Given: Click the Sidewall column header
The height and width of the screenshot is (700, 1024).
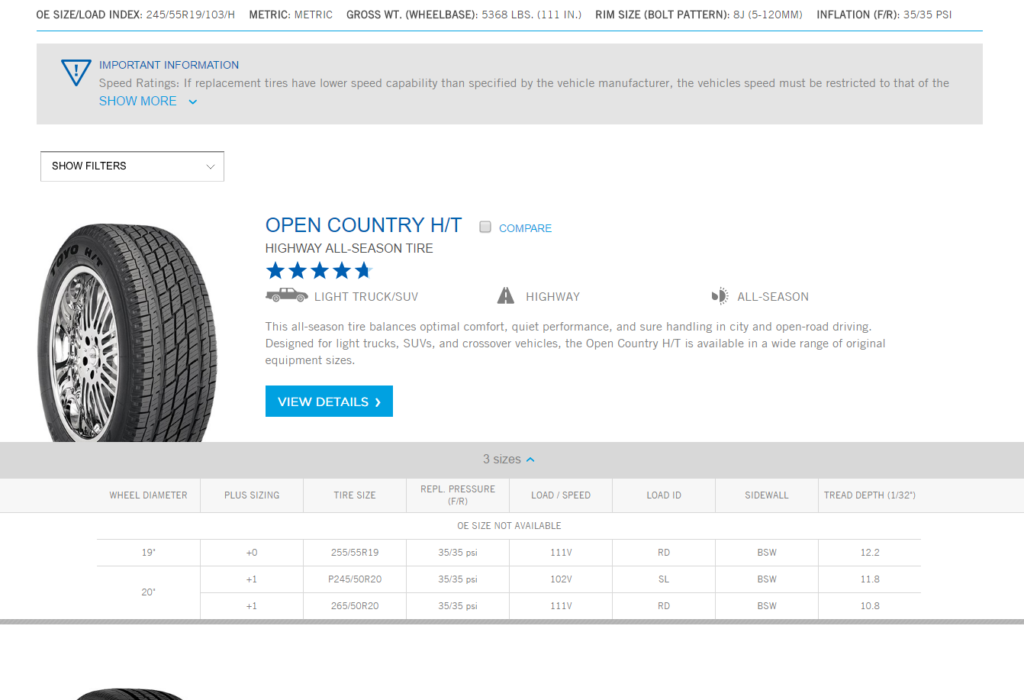Looking at the screenshot, I should pyautogui.click(x=767, y=495).
